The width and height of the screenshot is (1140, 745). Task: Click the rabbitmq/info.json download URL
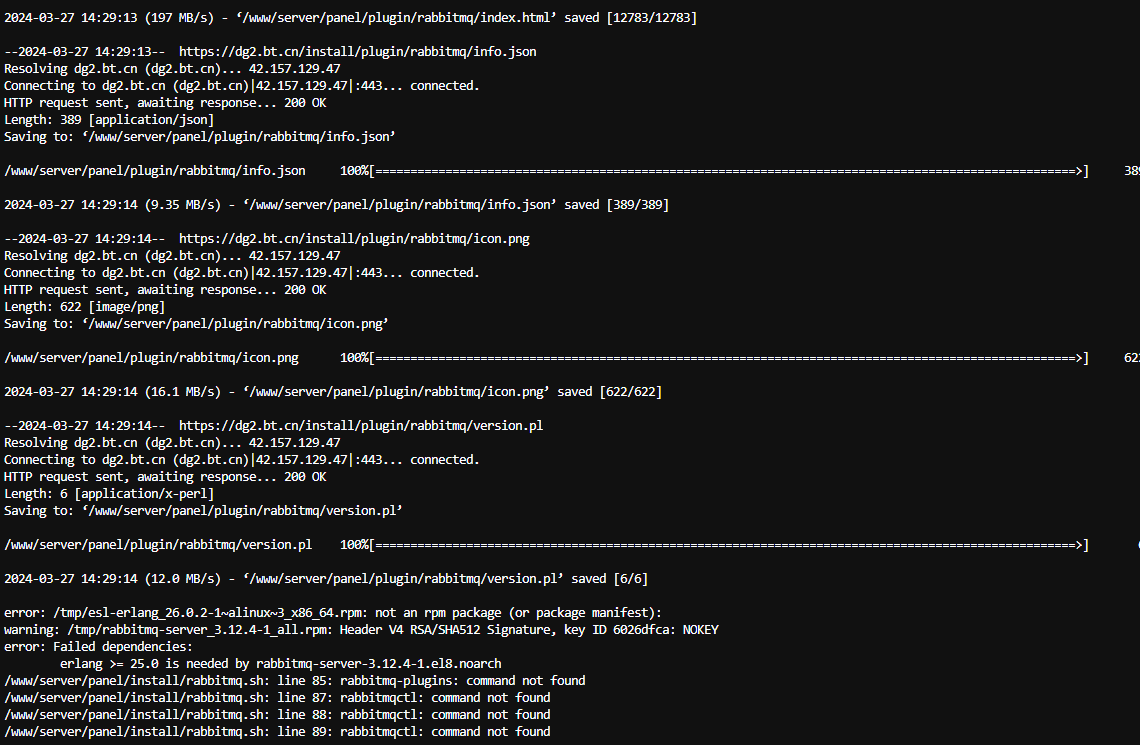(x=357, y=52)
